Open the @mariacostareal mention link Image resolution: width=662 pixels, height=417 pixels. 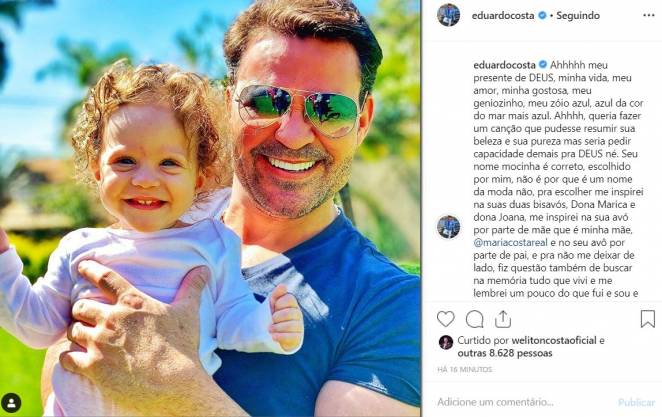click(x=510, y=243)
